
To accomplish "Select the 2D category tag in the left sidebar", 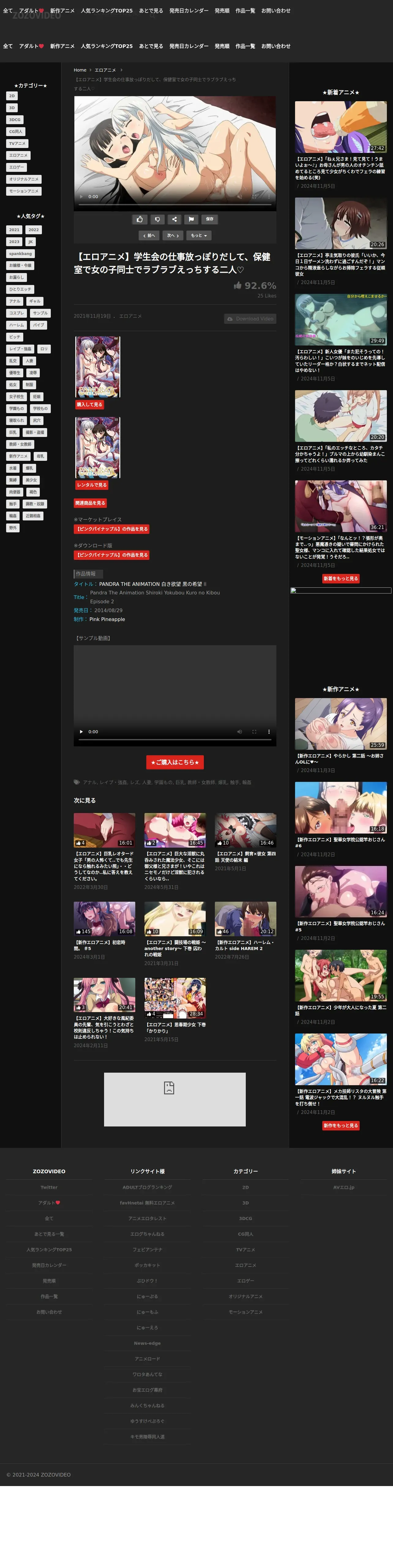I will pos(12,96).
